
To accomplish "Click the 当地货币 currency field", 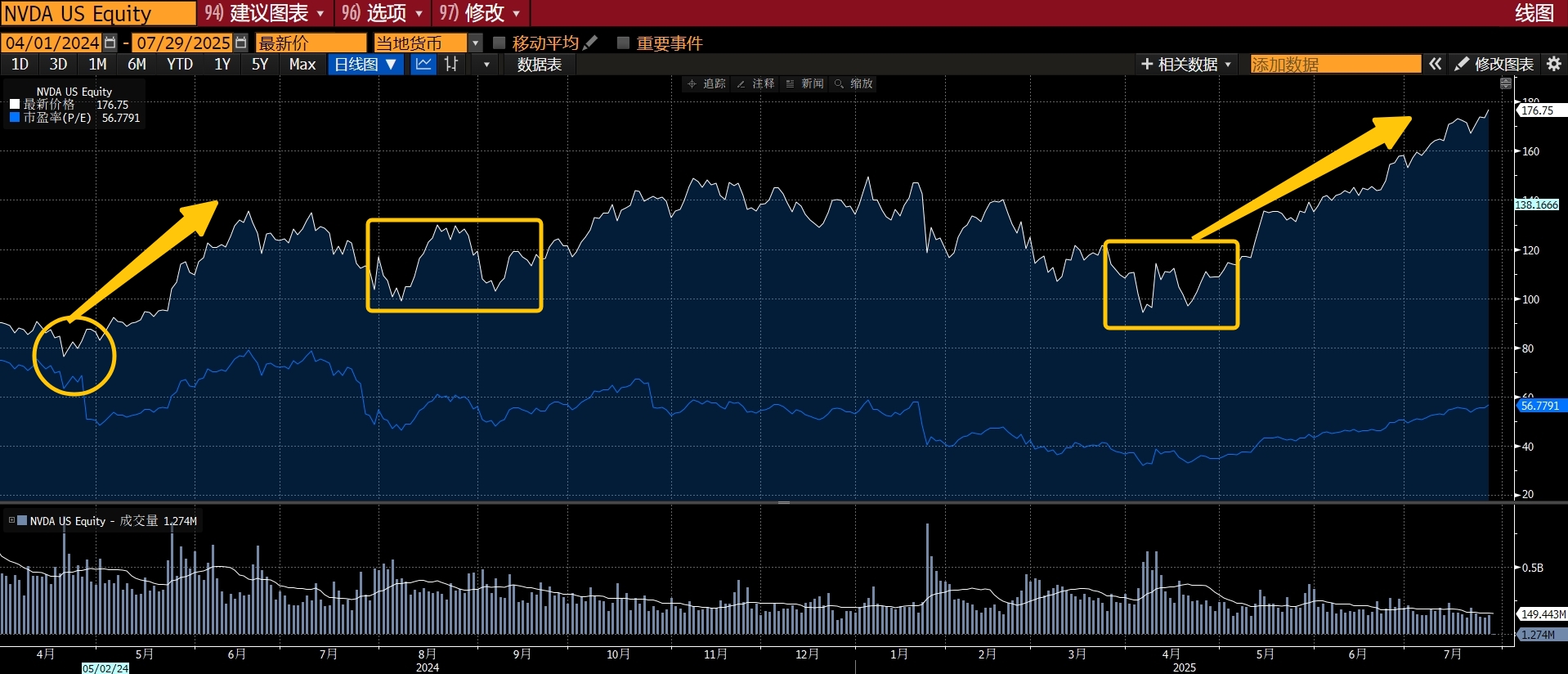I will pyautogui.click(x=420, y=43).
